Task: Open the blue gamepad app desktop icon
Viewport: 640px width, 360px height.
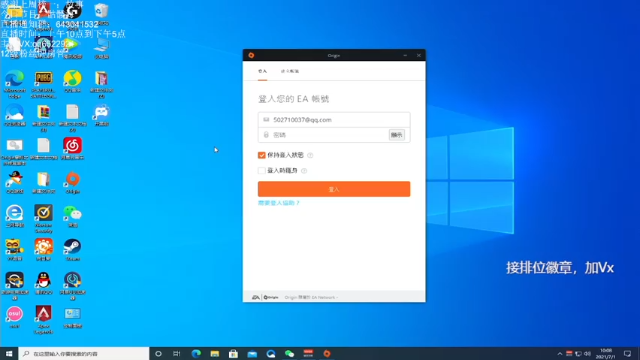Action: (101, 112)
